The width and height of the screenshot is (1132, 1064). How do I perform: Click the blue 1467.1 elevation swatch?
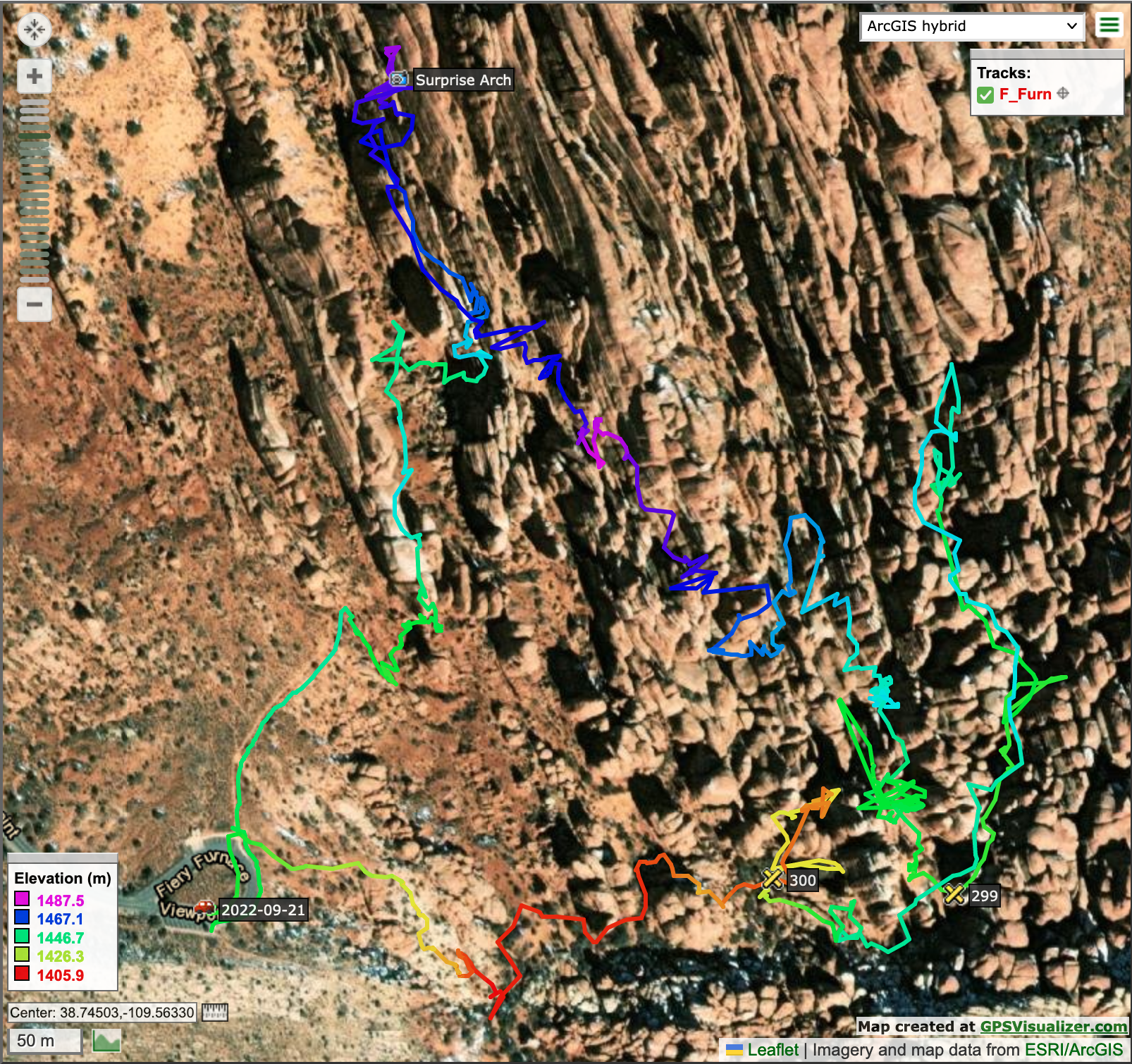(22, 919)
